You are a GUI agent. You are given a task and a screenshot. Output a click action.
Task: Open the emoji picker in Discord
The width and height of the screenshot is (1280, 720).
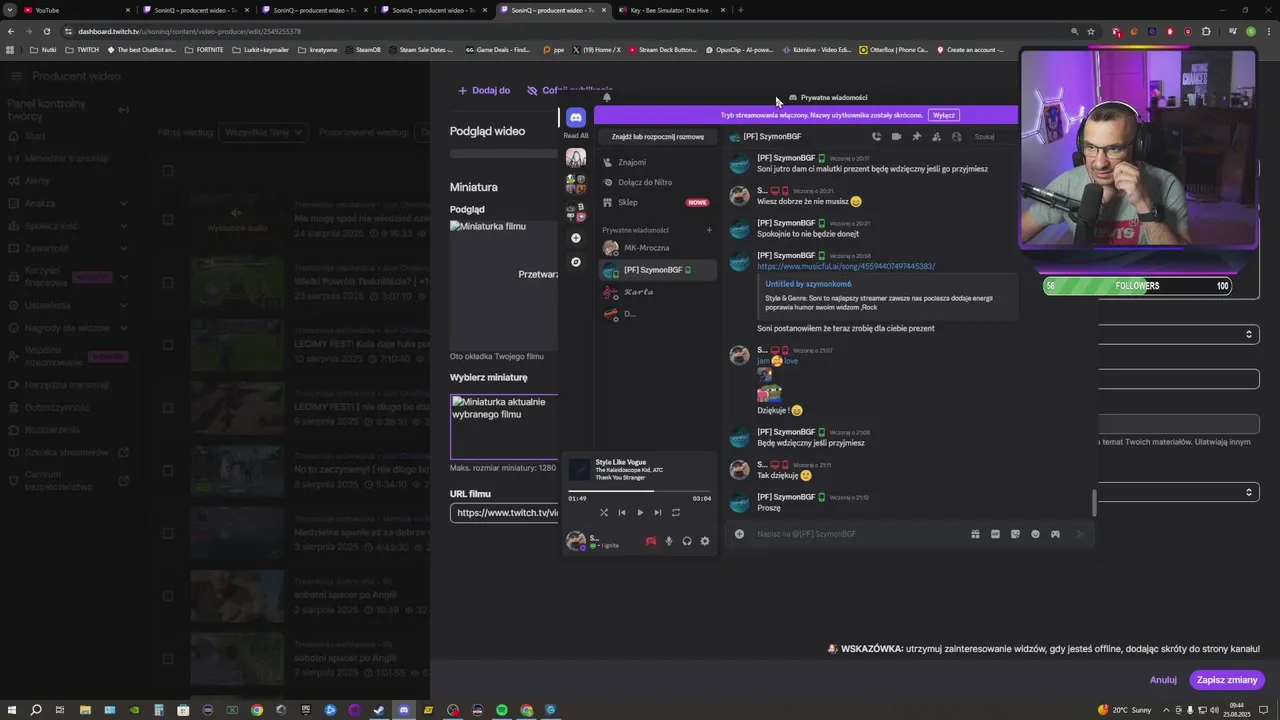[1035, 534]
